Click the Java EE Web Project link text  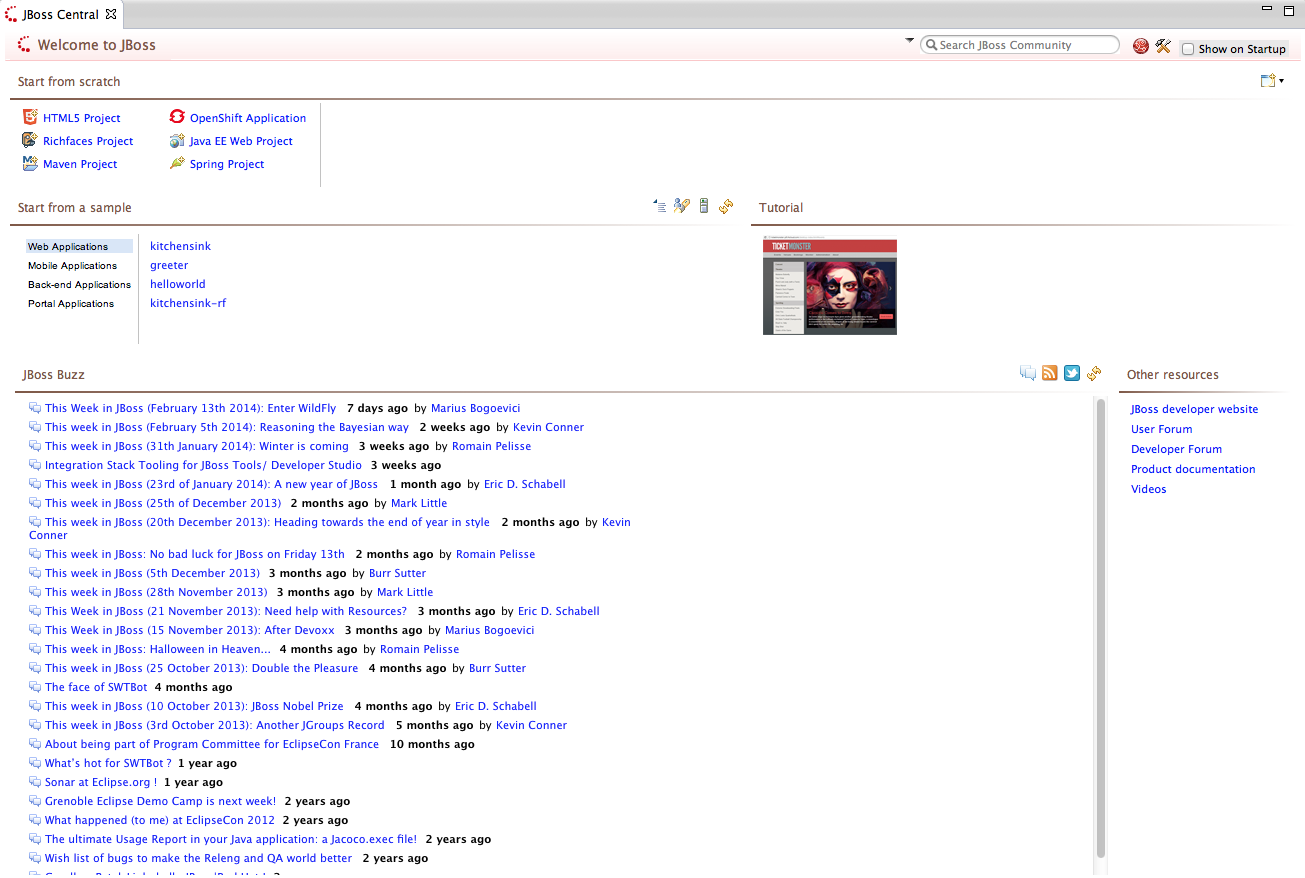241,141
